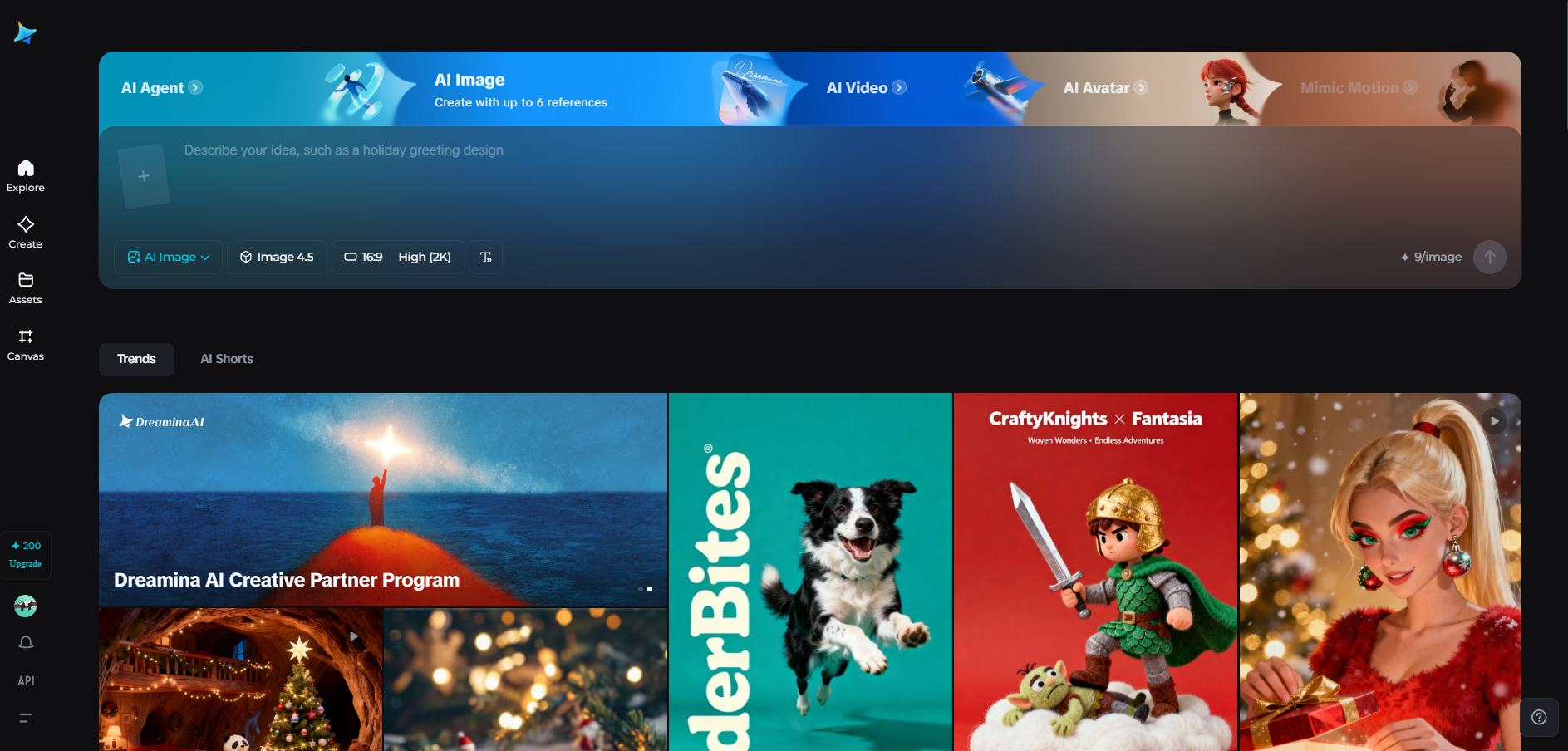Screen dimensions: 1568x751
Task: Click the text style tool icon
Action: [x=486, y=257]
